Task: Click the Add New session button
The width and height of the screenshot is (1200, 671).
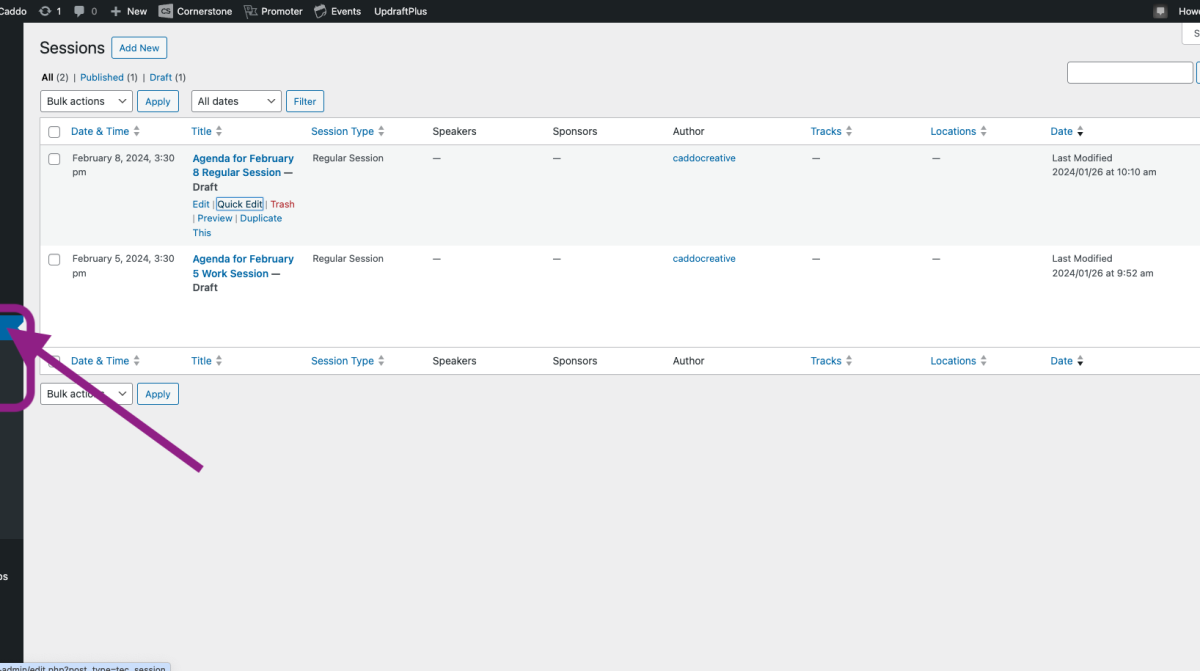Action: click(x=139, y=48)
